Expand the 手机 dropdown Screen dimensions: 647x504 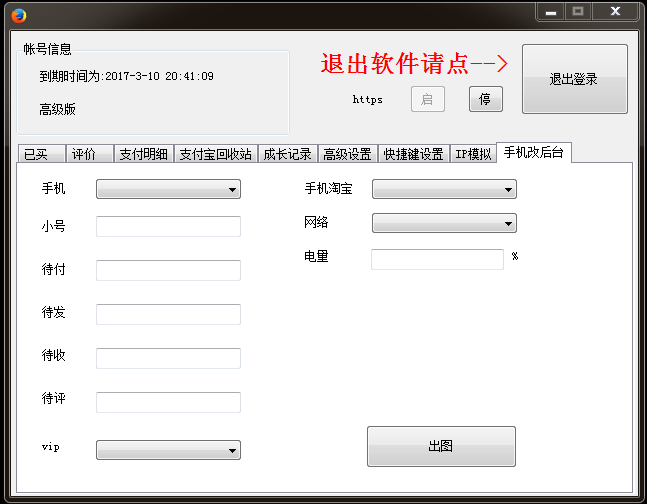coord(168,189)
